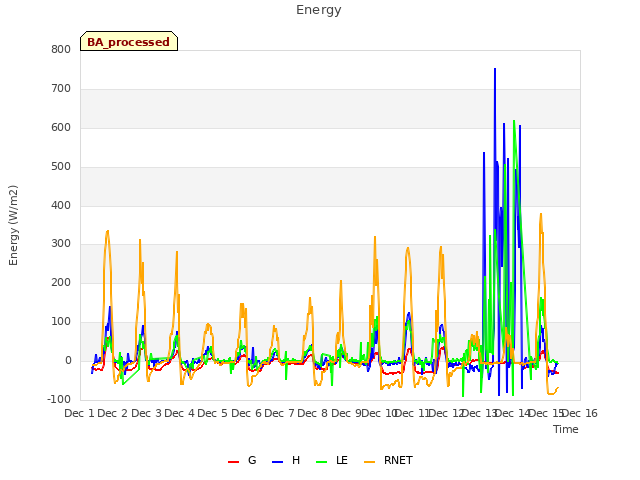This screenshot has height=480, width=640.
Task: Click the y-axis label Energy (W/m2)
Action: coord(13,225)
